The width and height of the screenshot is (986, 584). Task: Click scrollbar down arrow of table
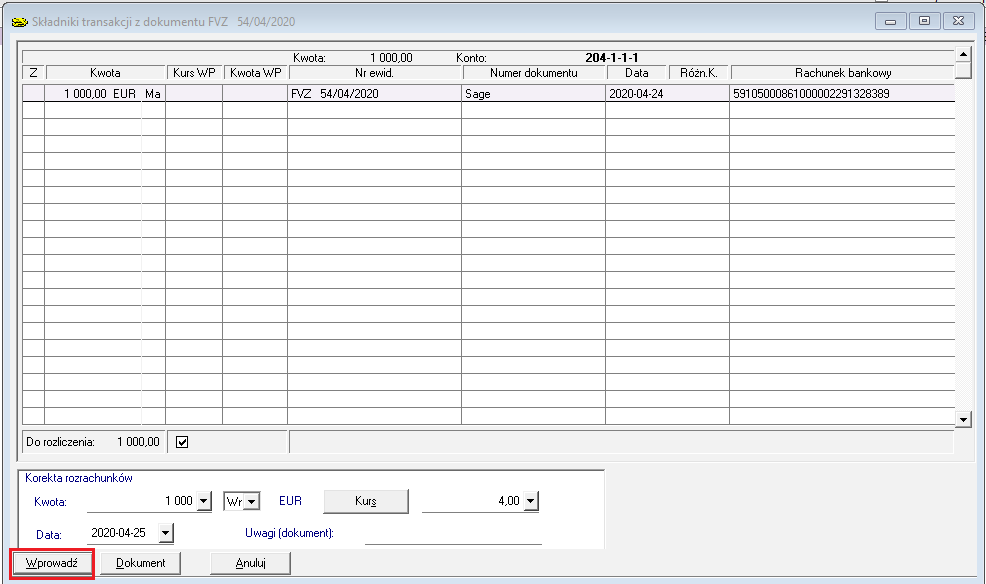click(963, 419)
